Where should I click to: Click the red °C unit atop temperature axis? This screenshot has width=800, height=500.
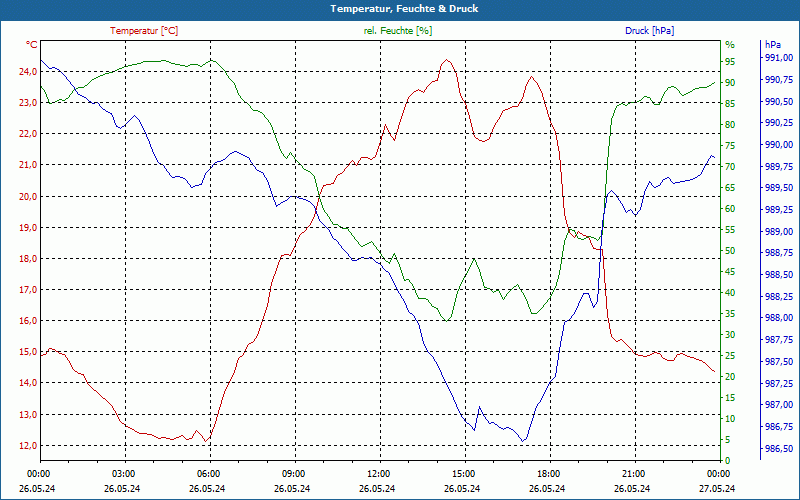coord(32,45)
